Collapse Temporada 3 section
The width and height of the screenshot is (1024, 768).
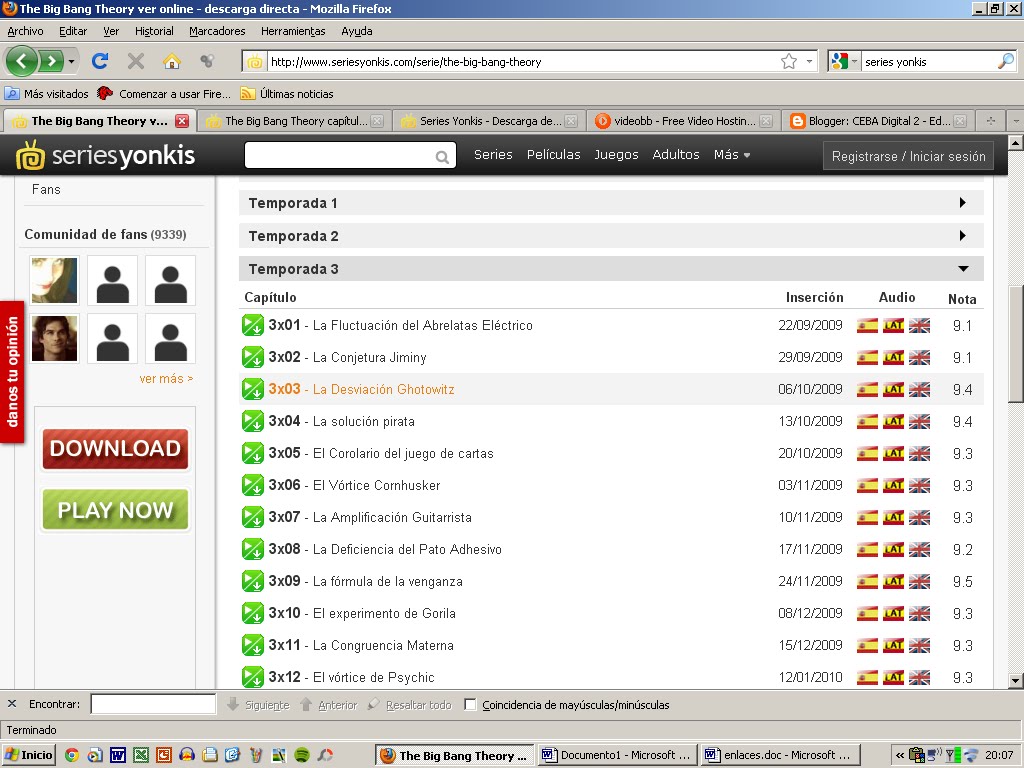[x=611, y=269]
